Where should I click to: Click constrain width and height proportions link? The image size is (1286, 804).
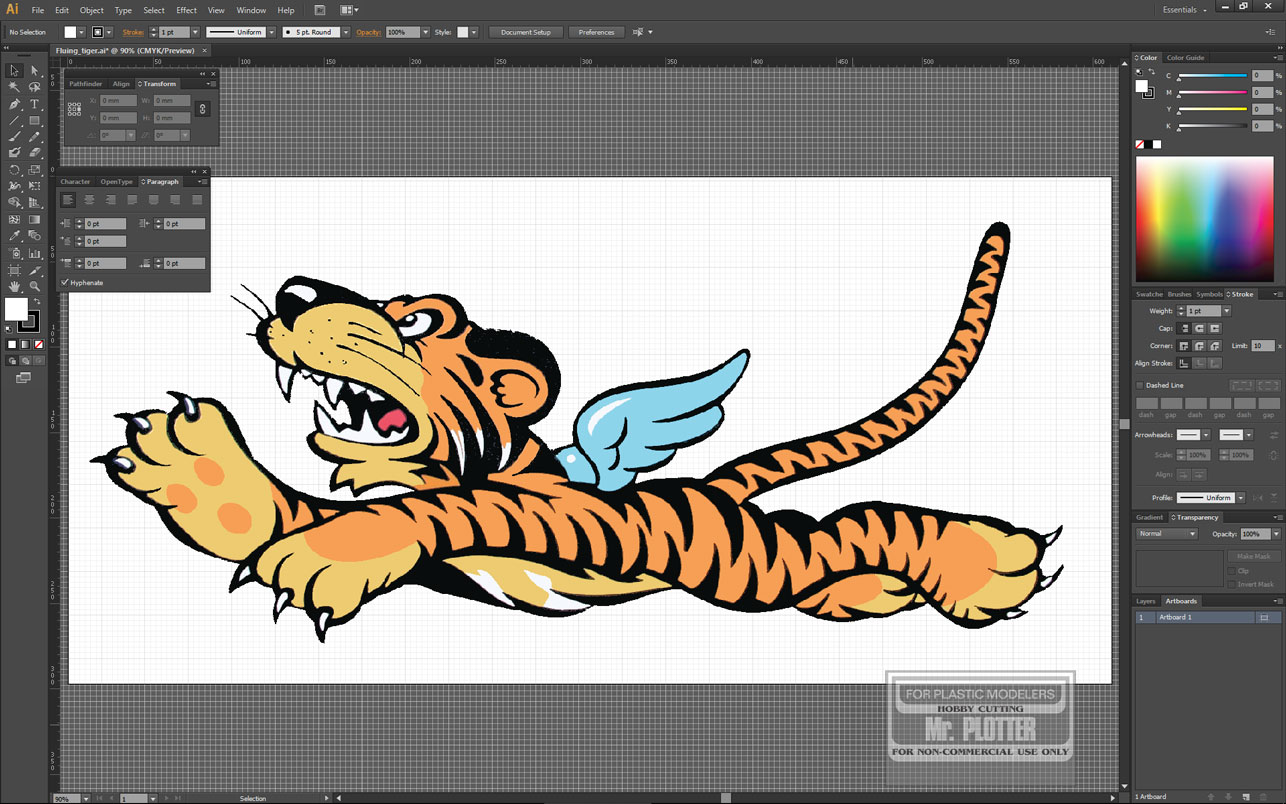202,109
